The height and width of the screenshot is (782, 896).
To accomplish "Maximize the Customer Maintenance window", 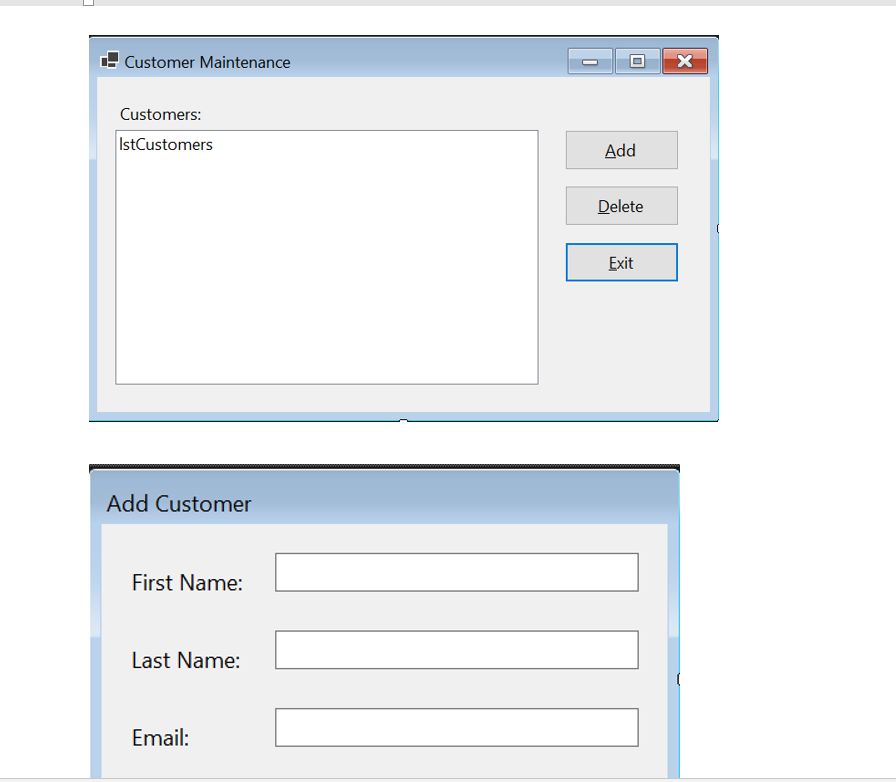I will tap(637, 61).
